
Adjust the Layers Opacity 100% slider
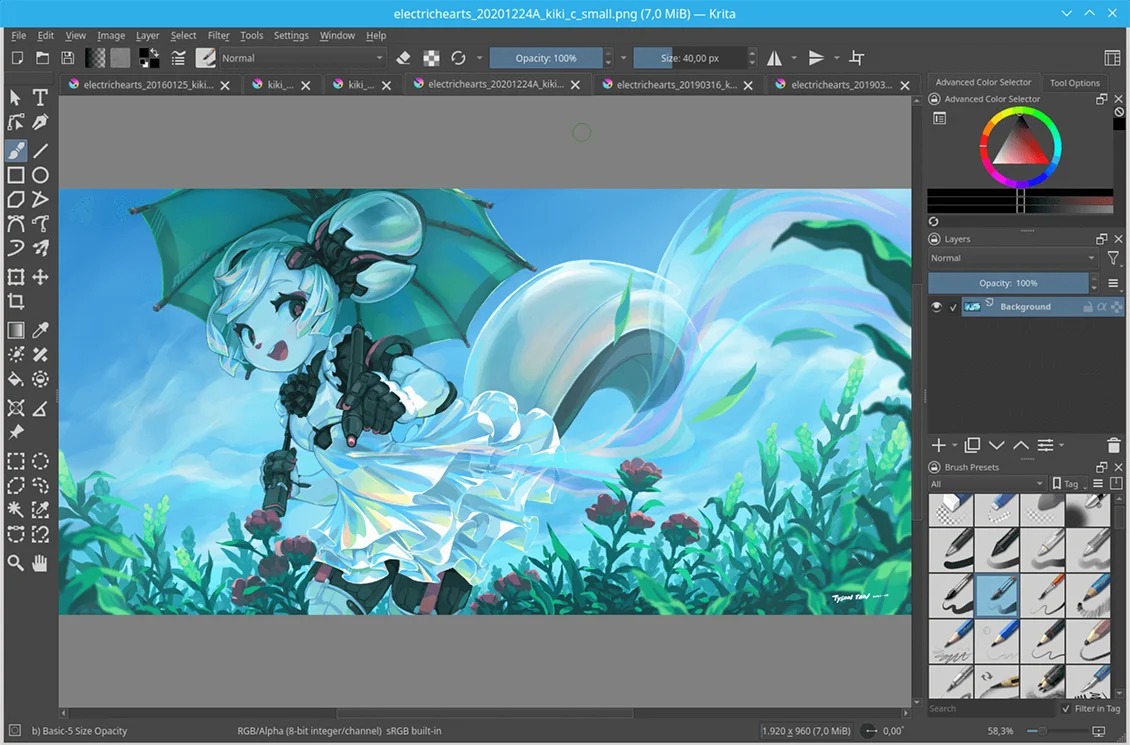1007,283
